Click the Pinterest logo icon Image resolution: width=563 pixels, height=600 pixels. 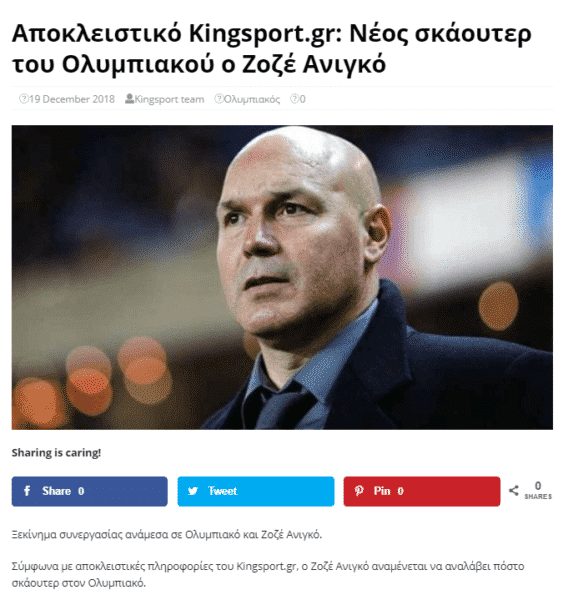tap(359, 491)
